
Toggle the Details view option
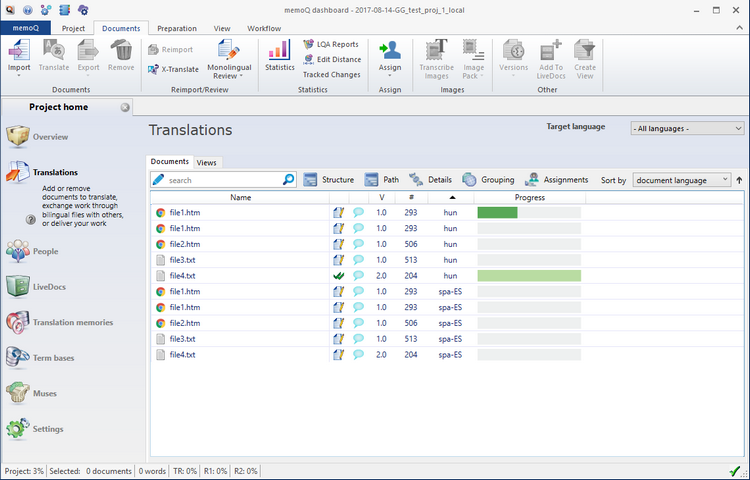430,180
